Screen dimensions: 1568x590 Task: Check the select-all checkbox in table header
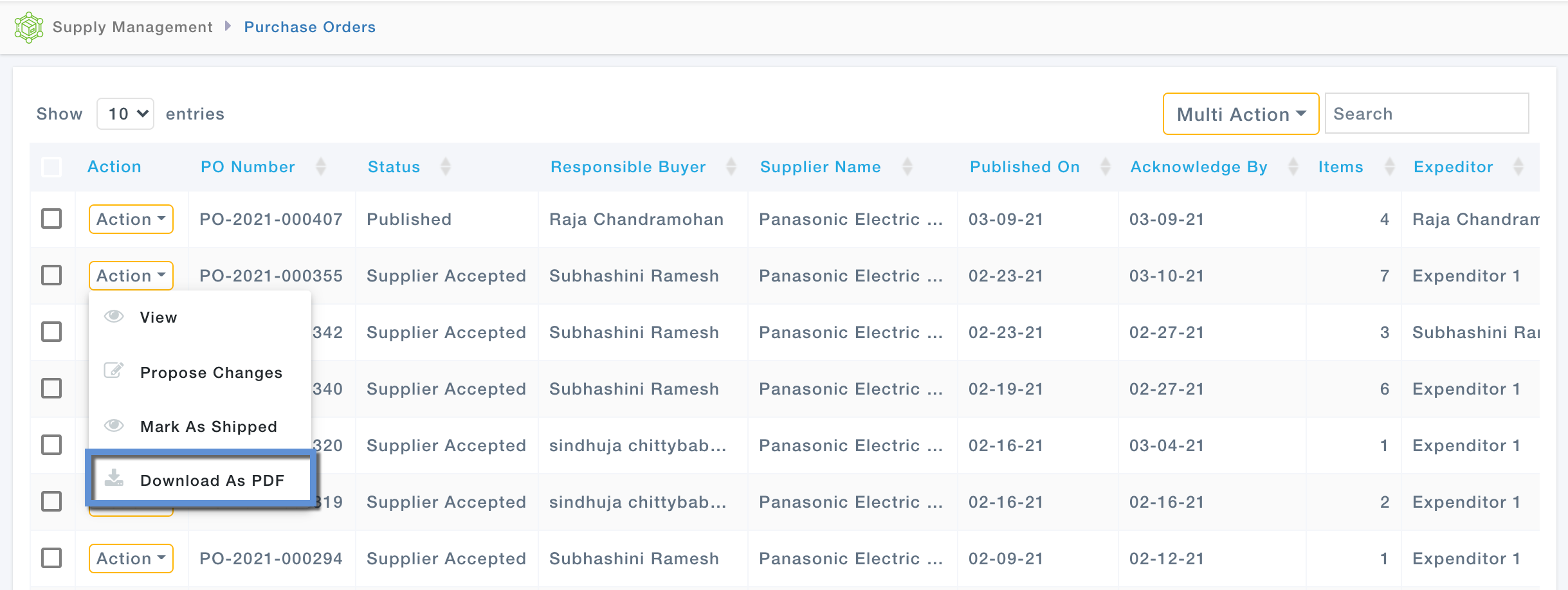[51, 167]
